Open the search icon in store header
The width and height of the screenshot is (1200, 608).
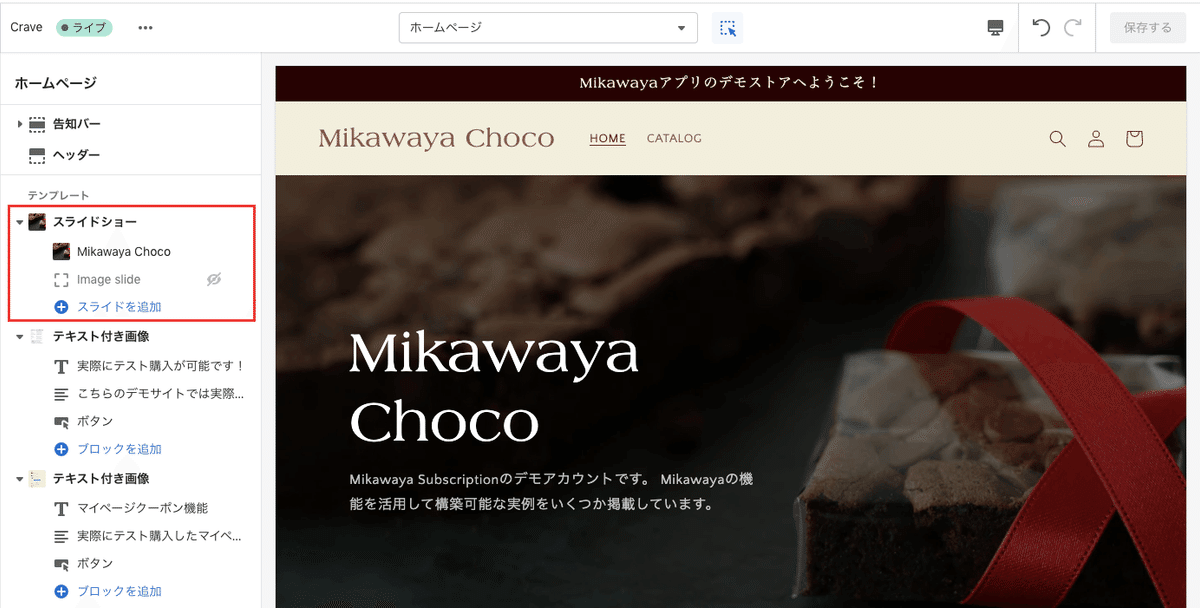click(1057, 139)
